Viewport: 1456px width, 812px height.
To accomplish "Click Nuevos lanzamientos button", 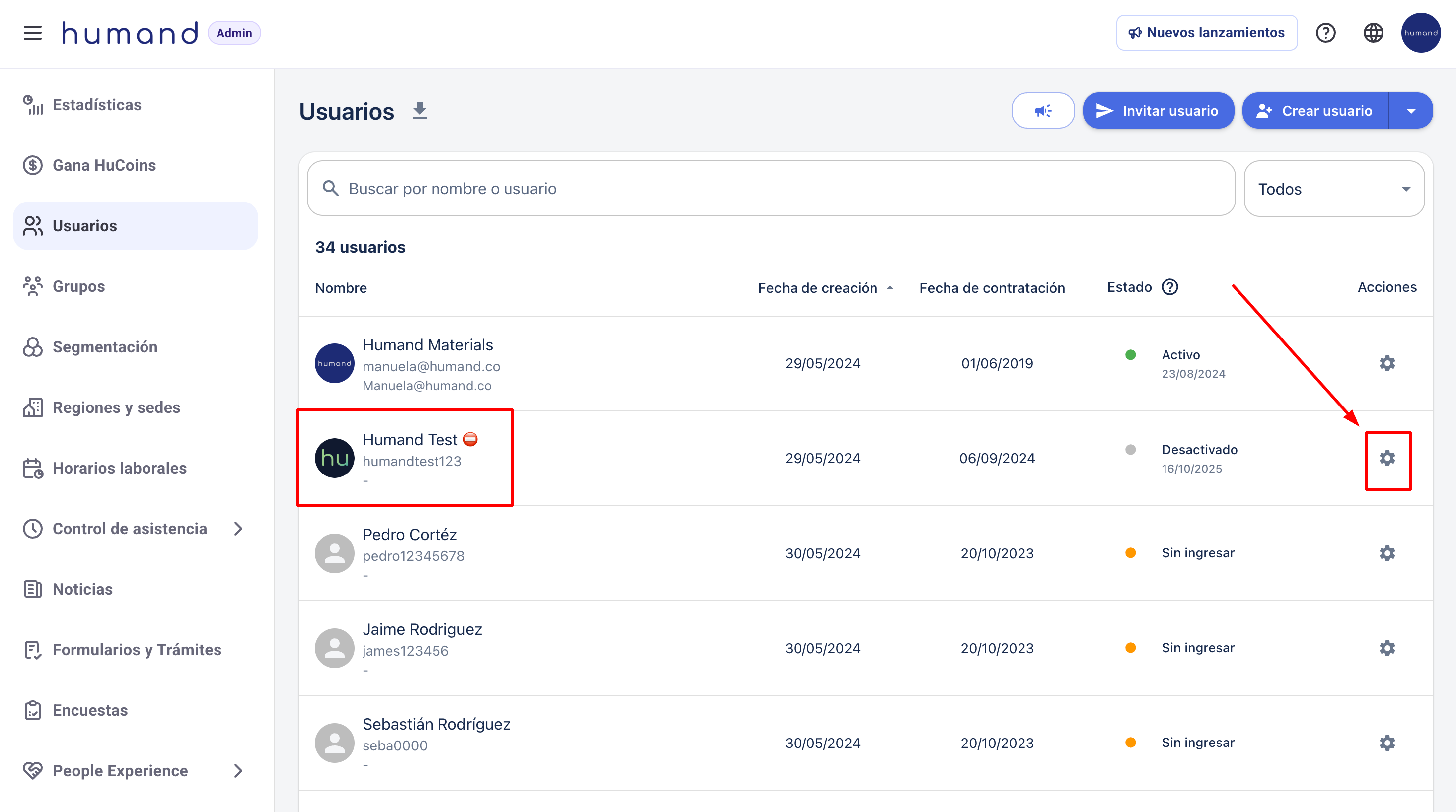I will (1206, 33).
